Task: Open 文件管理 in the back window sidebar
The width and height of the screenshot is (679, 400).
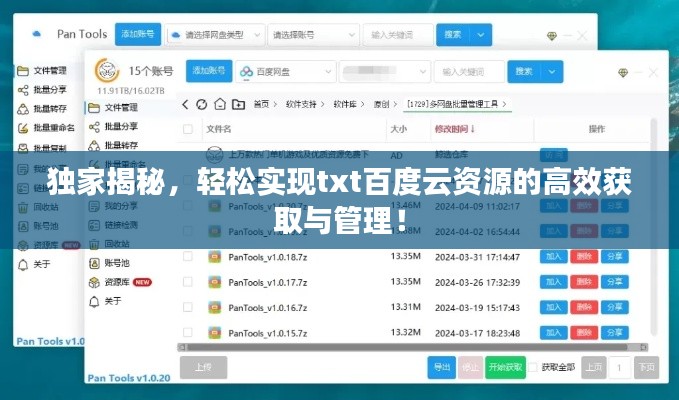Action: 42,71
